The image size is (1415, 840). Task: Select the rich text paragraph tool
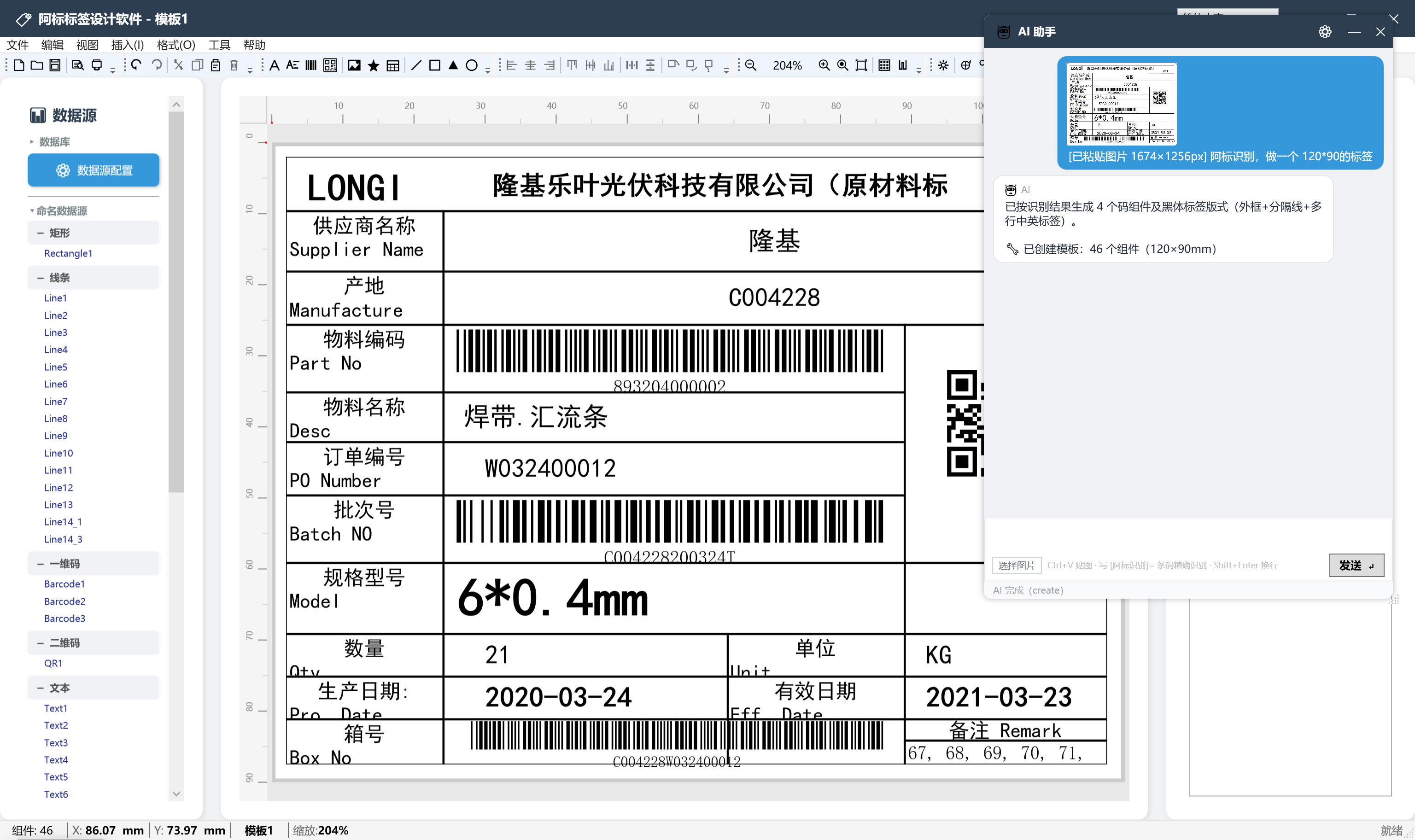292,65
